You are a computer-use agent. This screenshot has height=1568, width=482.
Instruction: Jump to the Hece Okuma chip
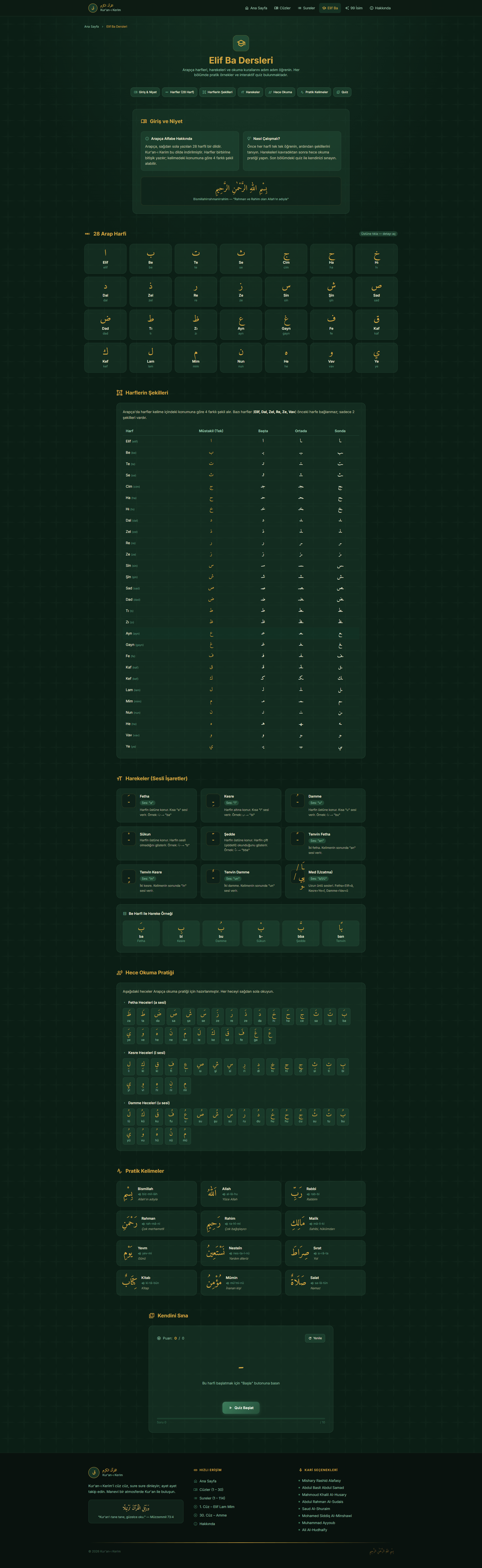tap(280, 92)
